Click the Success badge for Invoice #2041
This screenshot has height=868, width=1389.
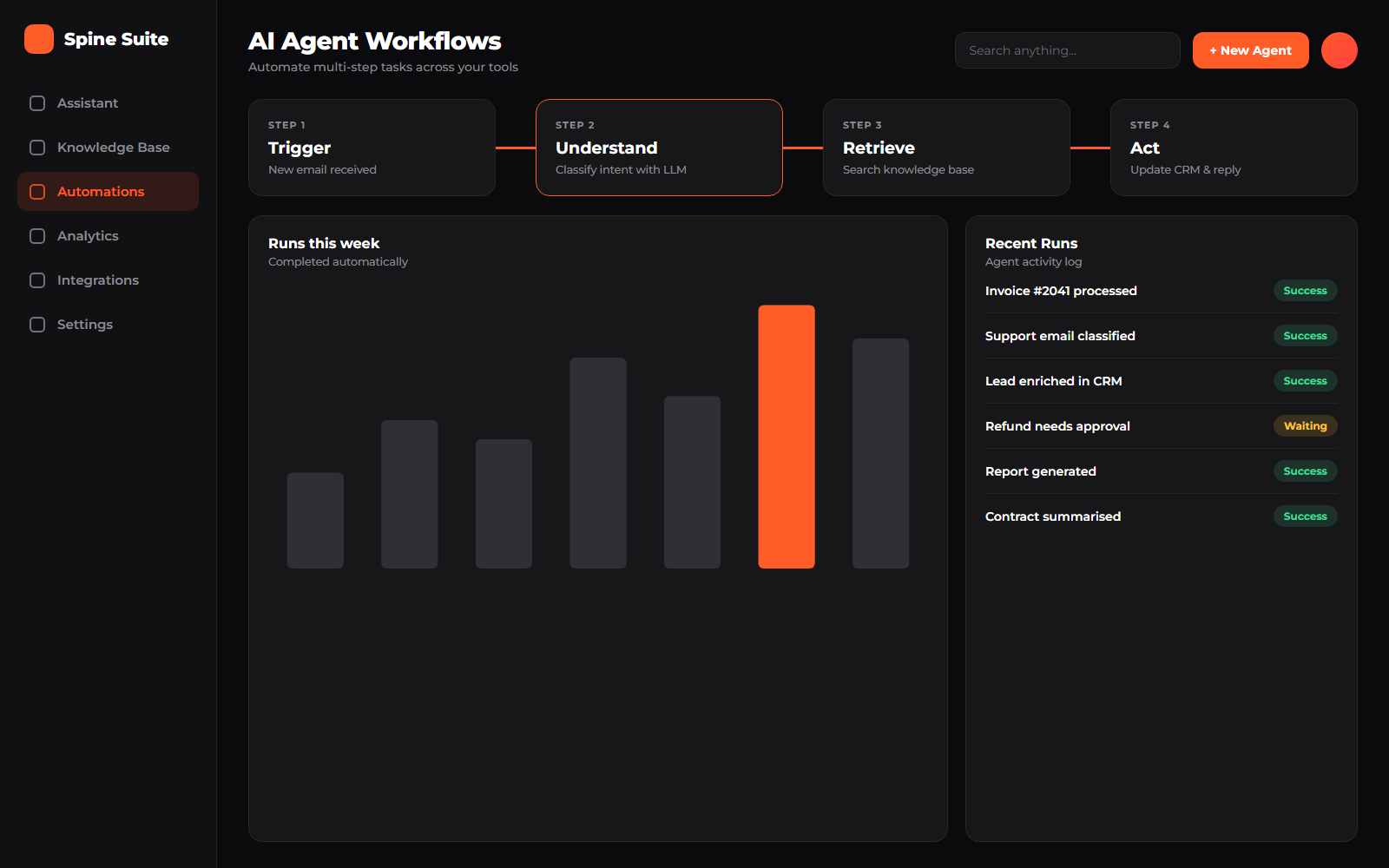pos(1305,291)
